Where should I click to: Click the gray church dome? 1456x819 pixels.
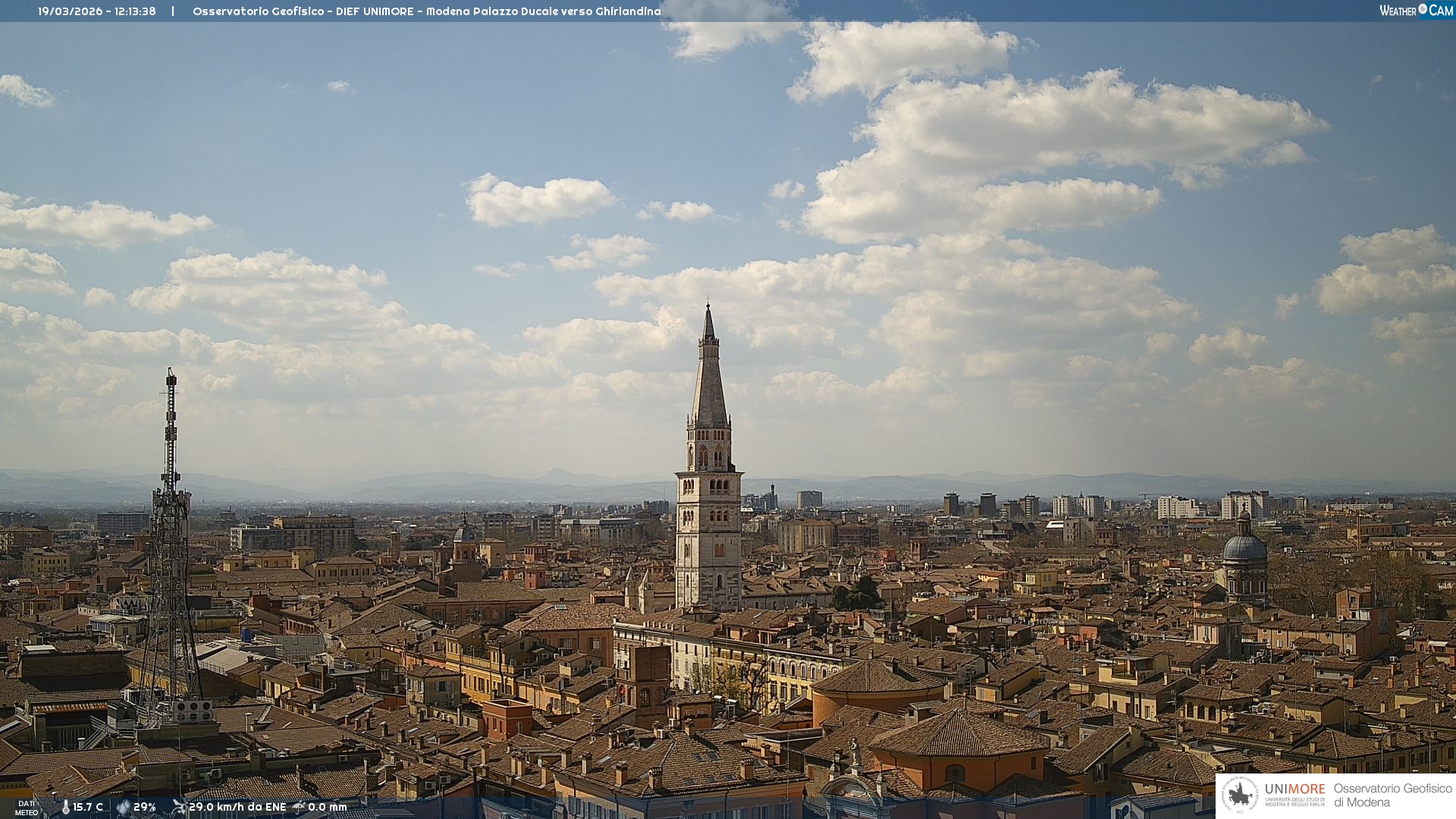point(1244,546)
